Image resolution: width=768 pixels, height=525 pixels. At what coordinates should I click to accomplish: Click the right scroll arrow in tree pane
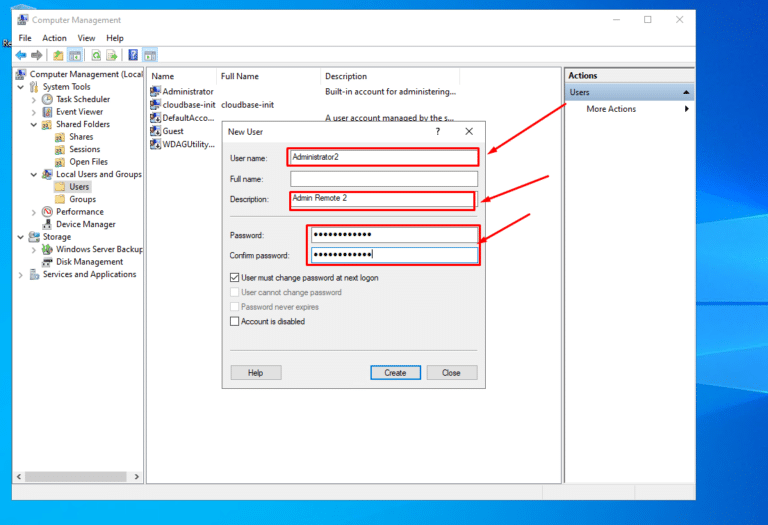click(x=137, y=477)
